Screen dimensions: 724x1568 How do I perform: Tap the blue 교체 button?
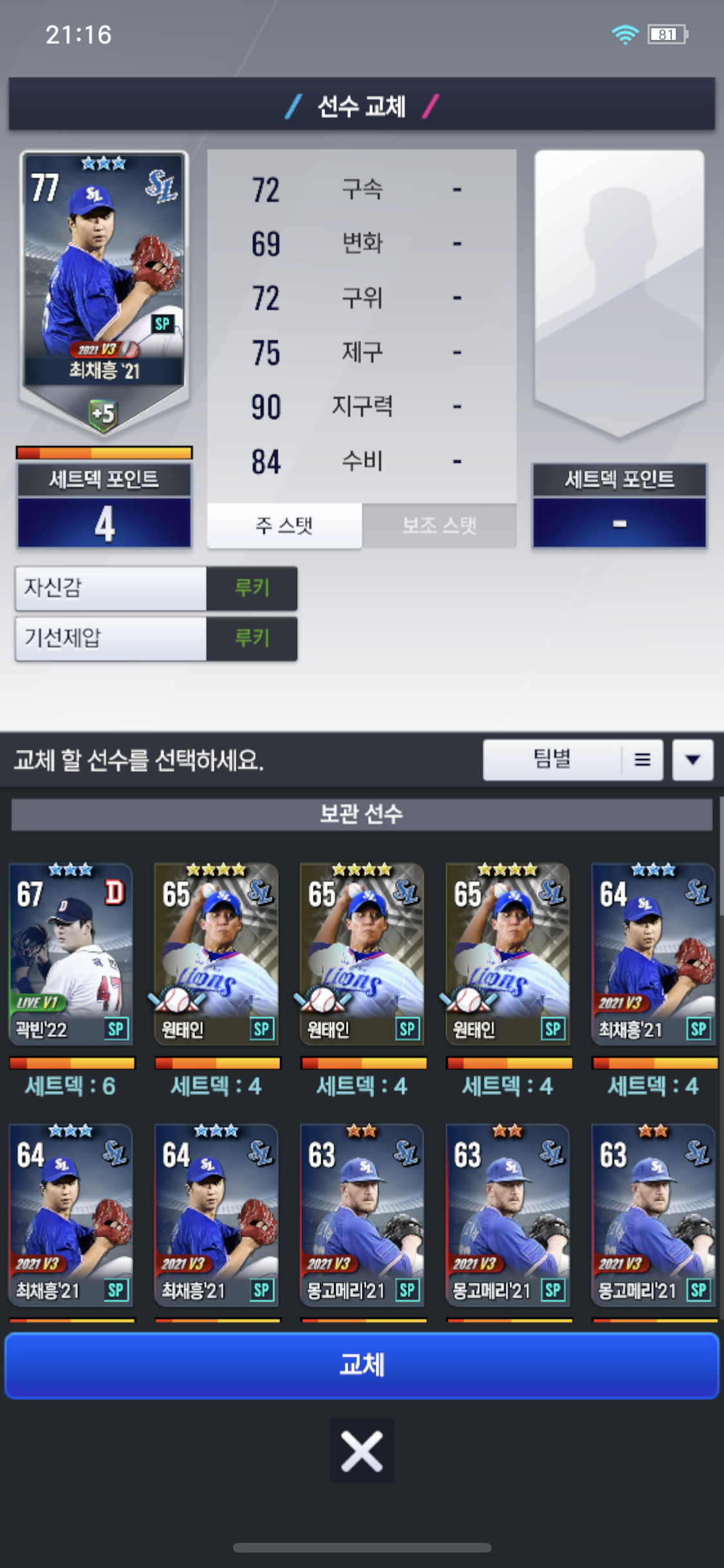point(362,1365)
